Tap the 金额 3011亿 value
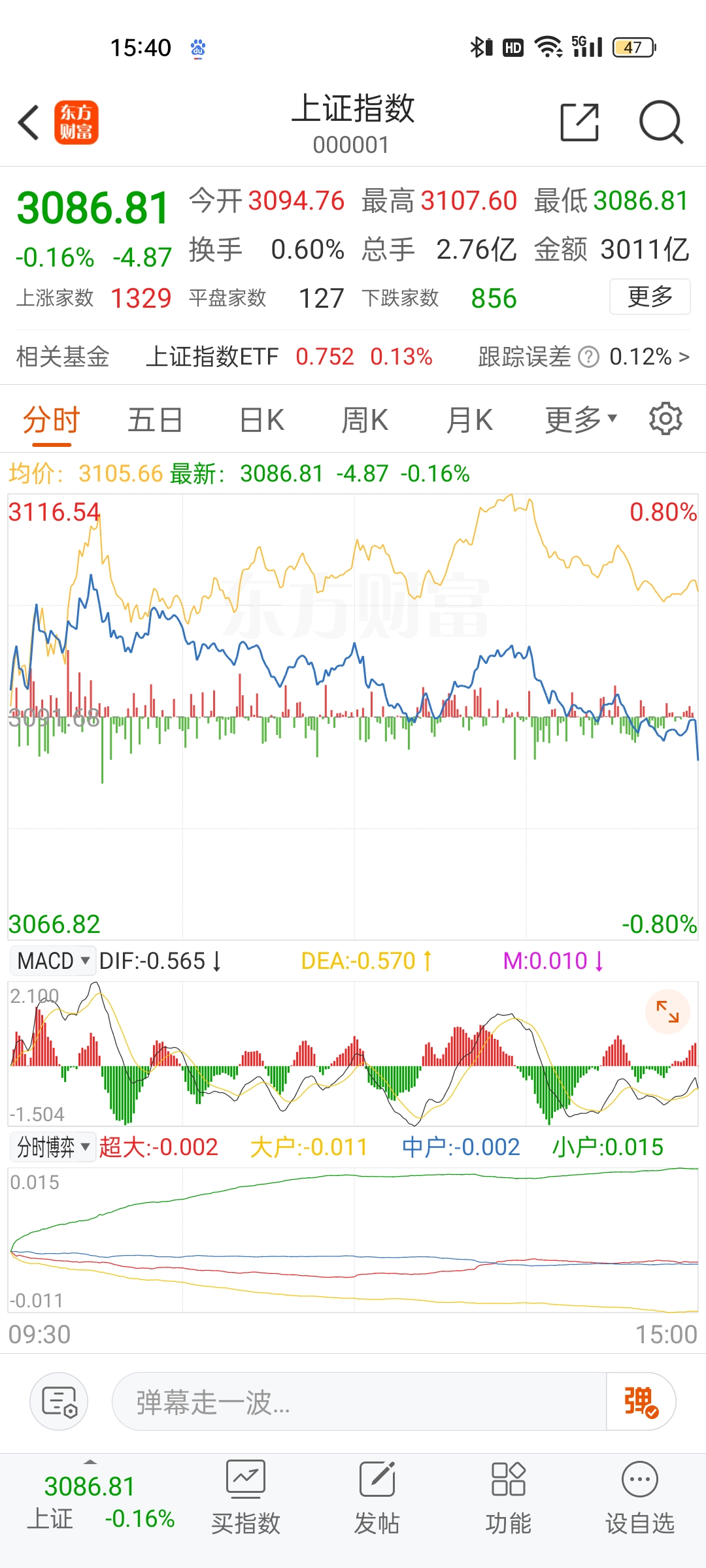 (x=645, y=249)
